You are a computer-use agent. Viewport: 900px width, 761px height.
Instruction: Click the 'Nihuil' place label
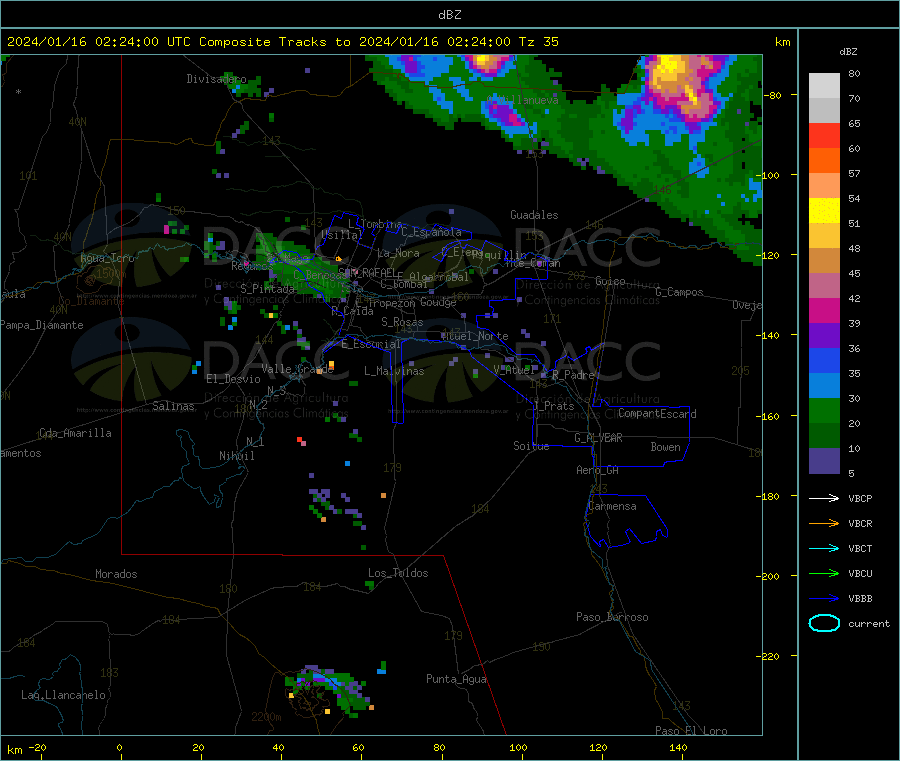click(236, 456)
